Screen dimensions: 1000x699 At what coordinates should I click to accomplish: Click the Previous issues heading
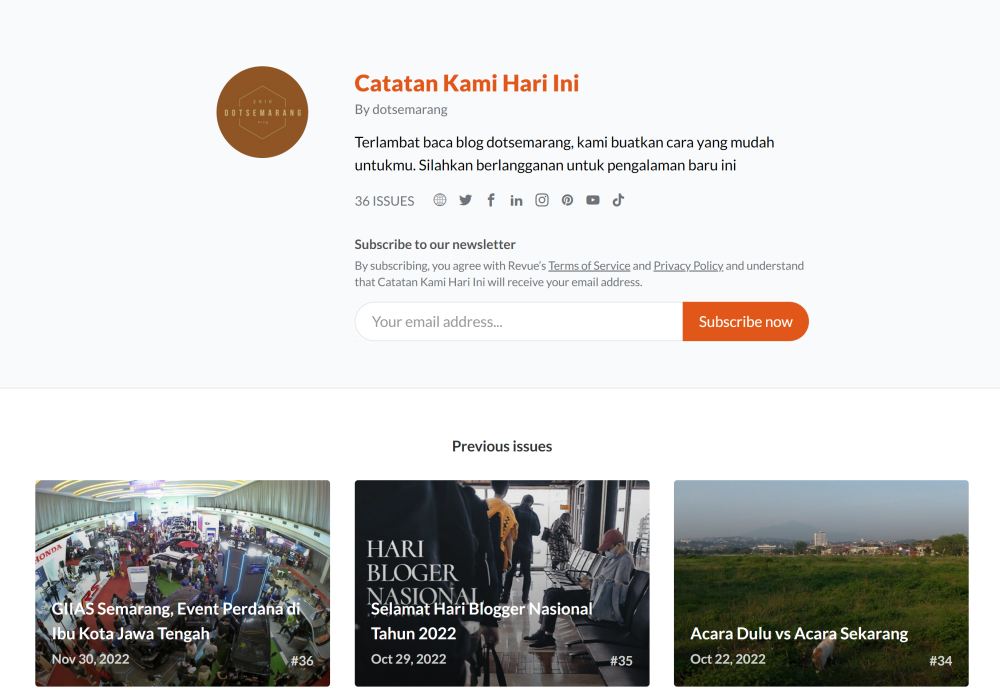502,446
